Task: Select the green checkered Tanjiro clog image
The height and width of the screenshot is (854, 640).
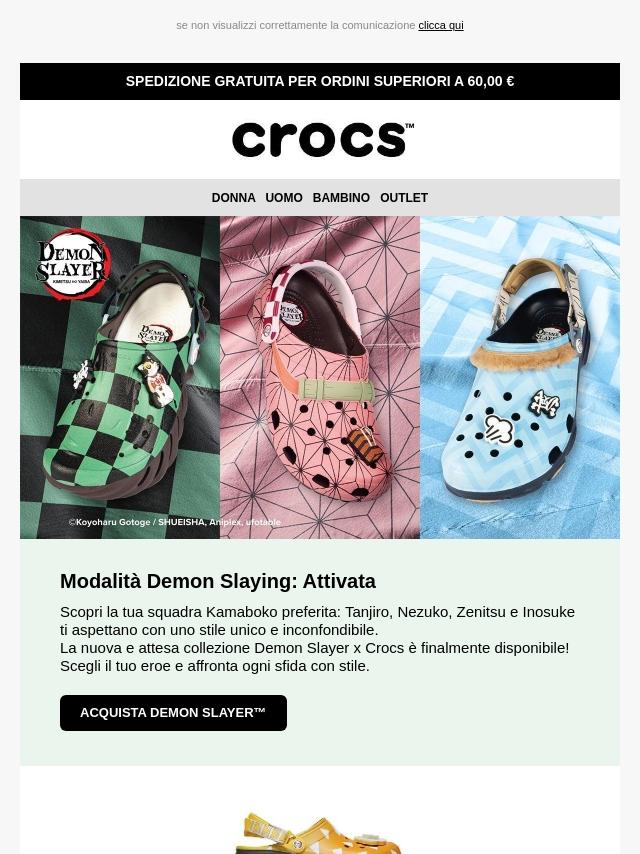Action: [x=120, y=377]
